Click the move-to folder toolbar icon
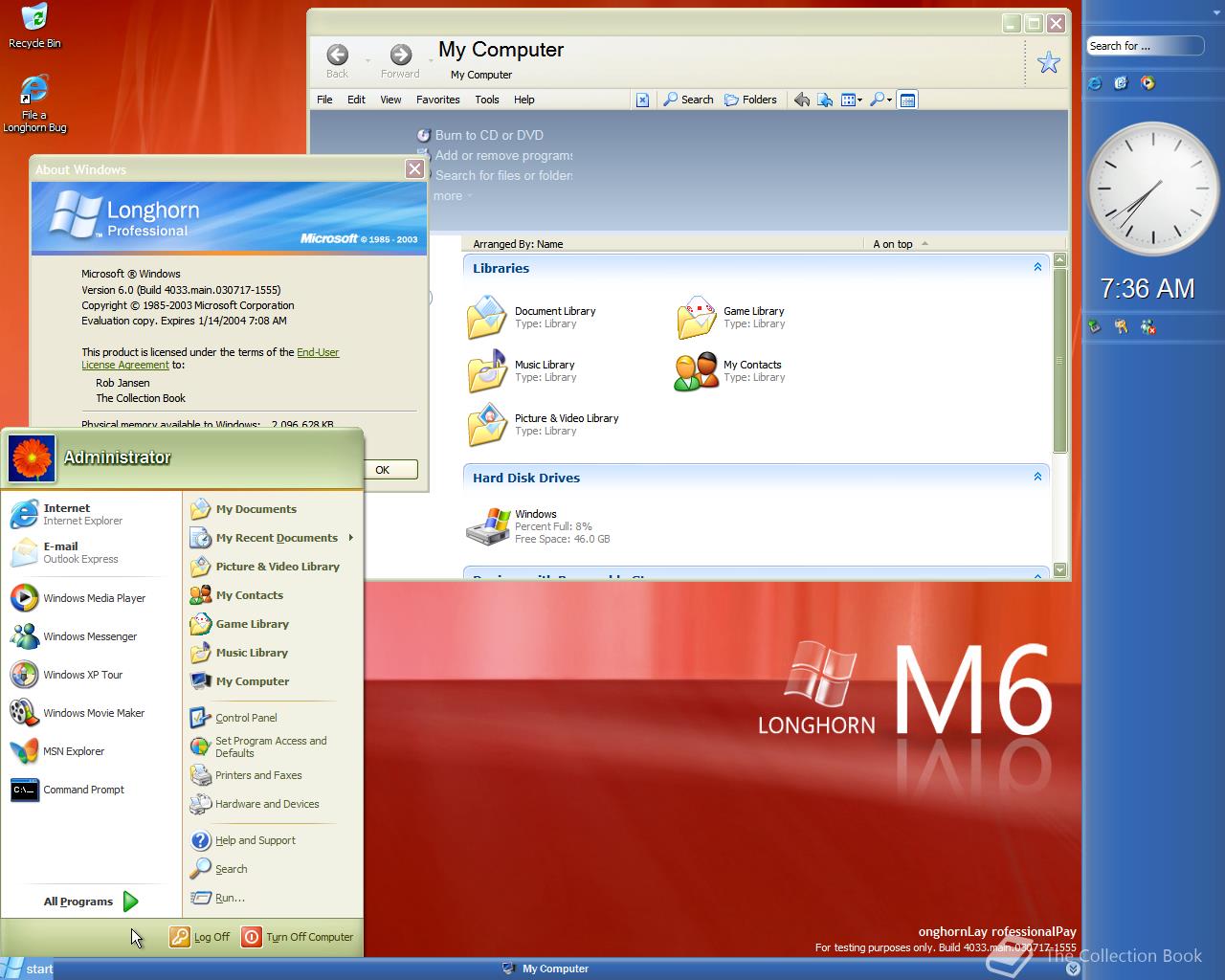 pos(825,100)
